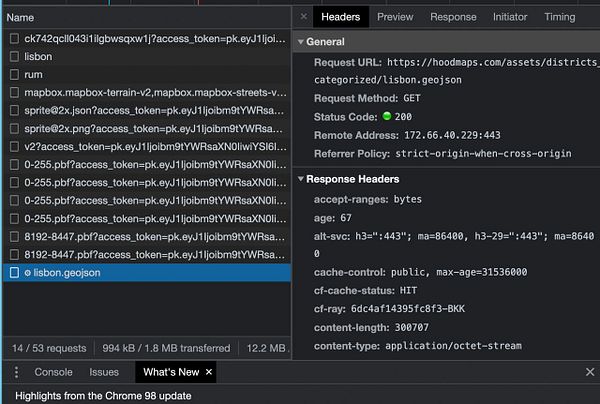Tick the checkbox for v2?access_token request

[14, 147]
